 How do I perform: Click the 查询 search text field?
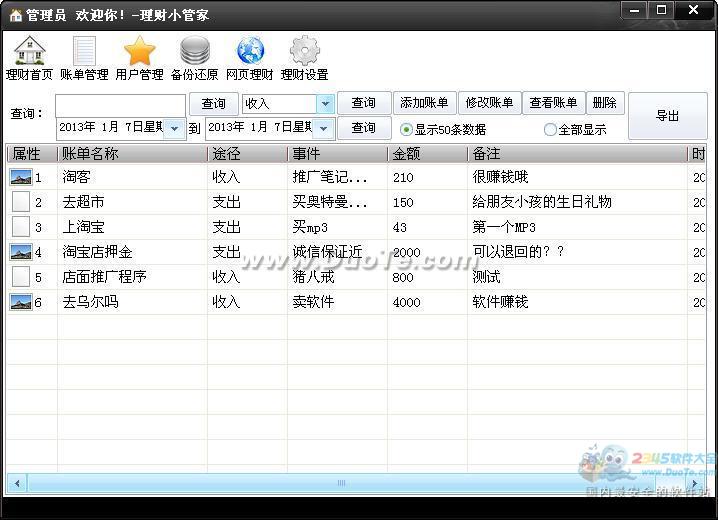click(120, 104)
